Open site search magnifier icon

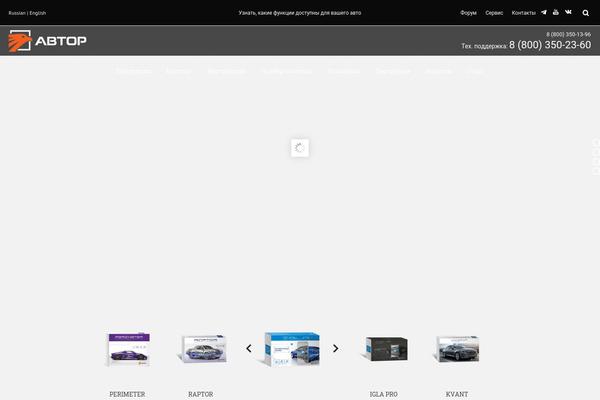[x=585, y=13]
